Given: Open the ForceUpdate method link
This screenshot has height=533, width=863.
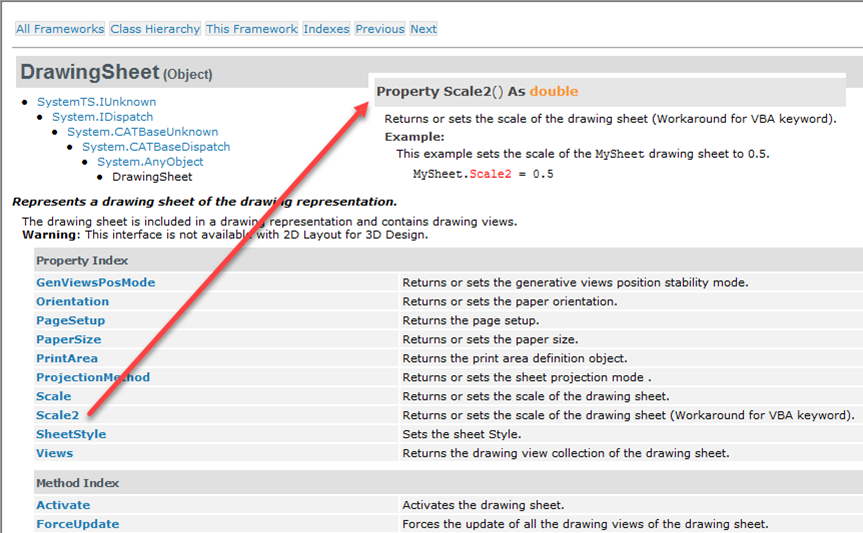Looking at the screenshot, I should 78,524.
